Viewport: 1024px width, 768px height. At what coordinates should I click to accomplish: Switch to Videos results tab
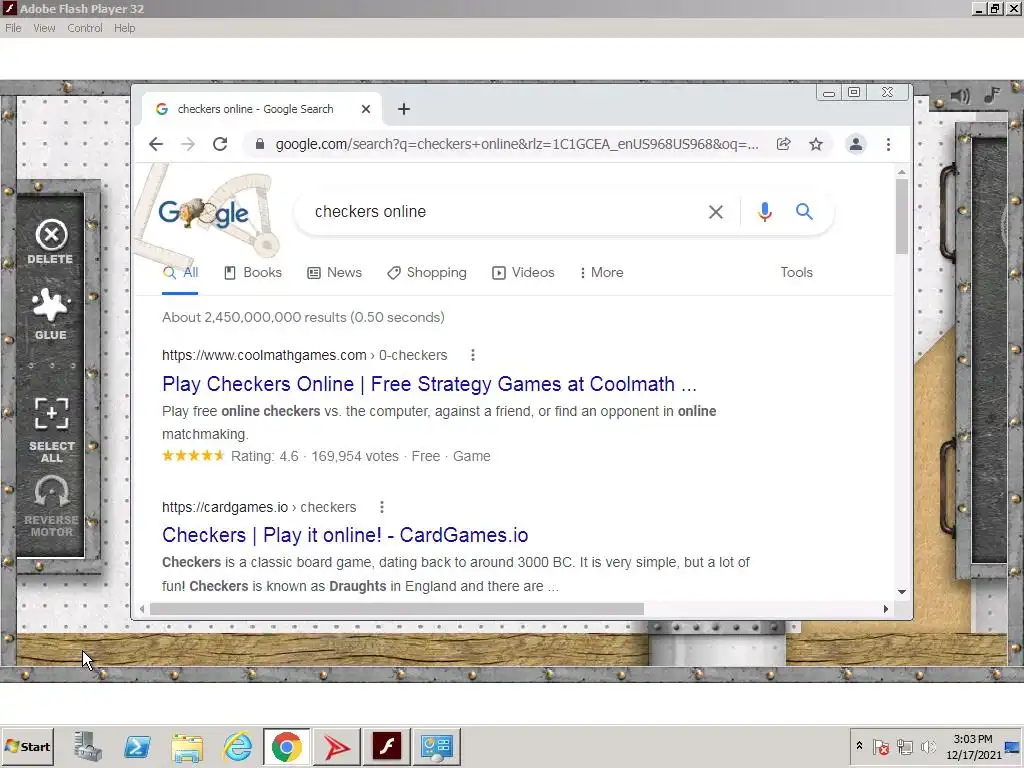[523, 273]
